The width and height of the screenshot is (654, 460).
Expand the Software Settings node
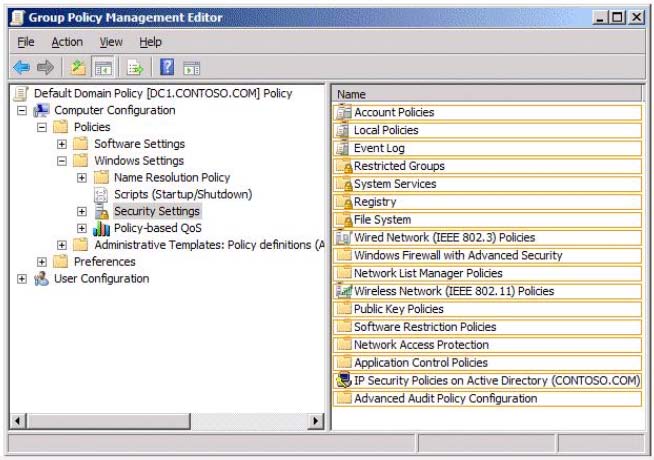[62, 144]
